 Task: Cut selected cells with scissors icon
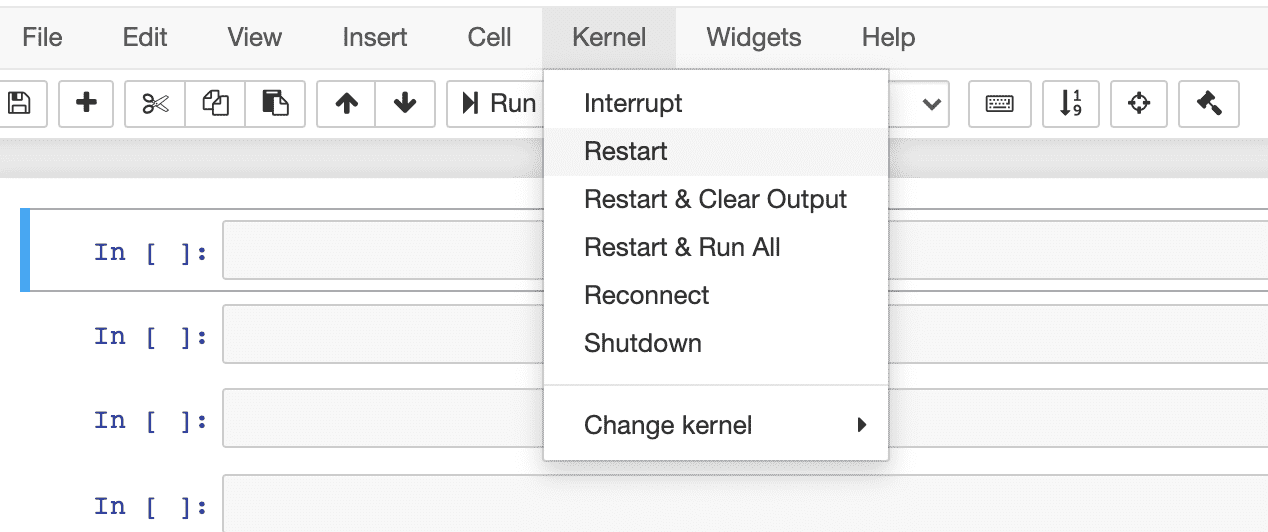click(x=155, y=103)
